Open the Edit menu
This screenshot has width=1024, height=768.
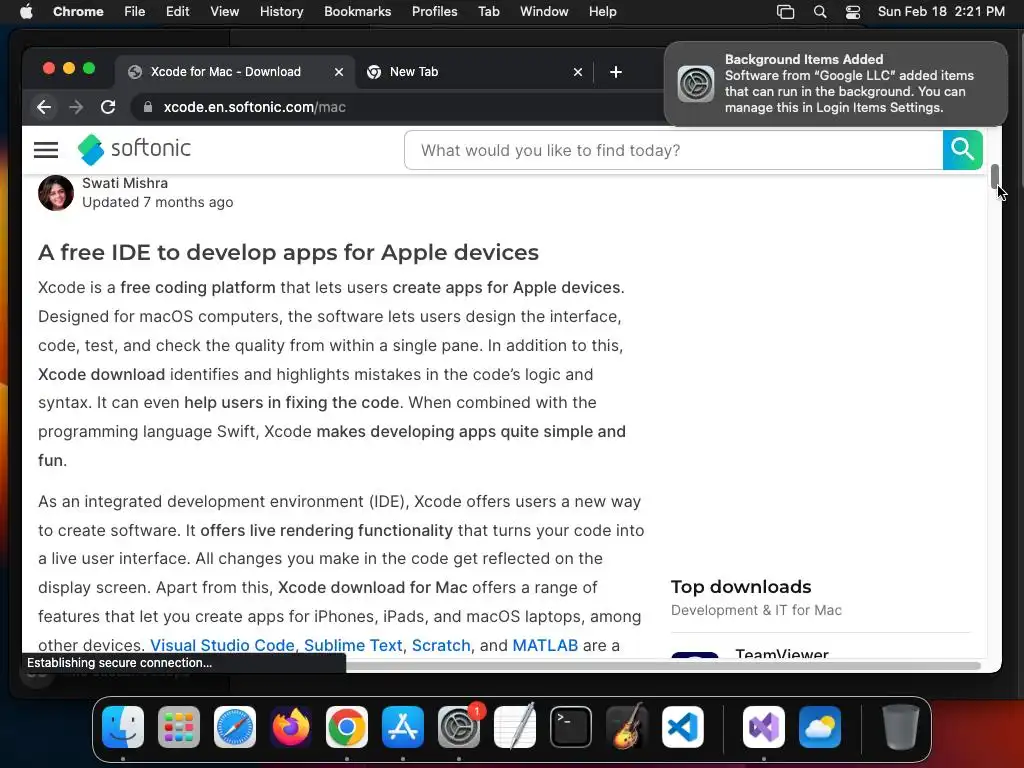pyautogui.click(x=177, y=12)
